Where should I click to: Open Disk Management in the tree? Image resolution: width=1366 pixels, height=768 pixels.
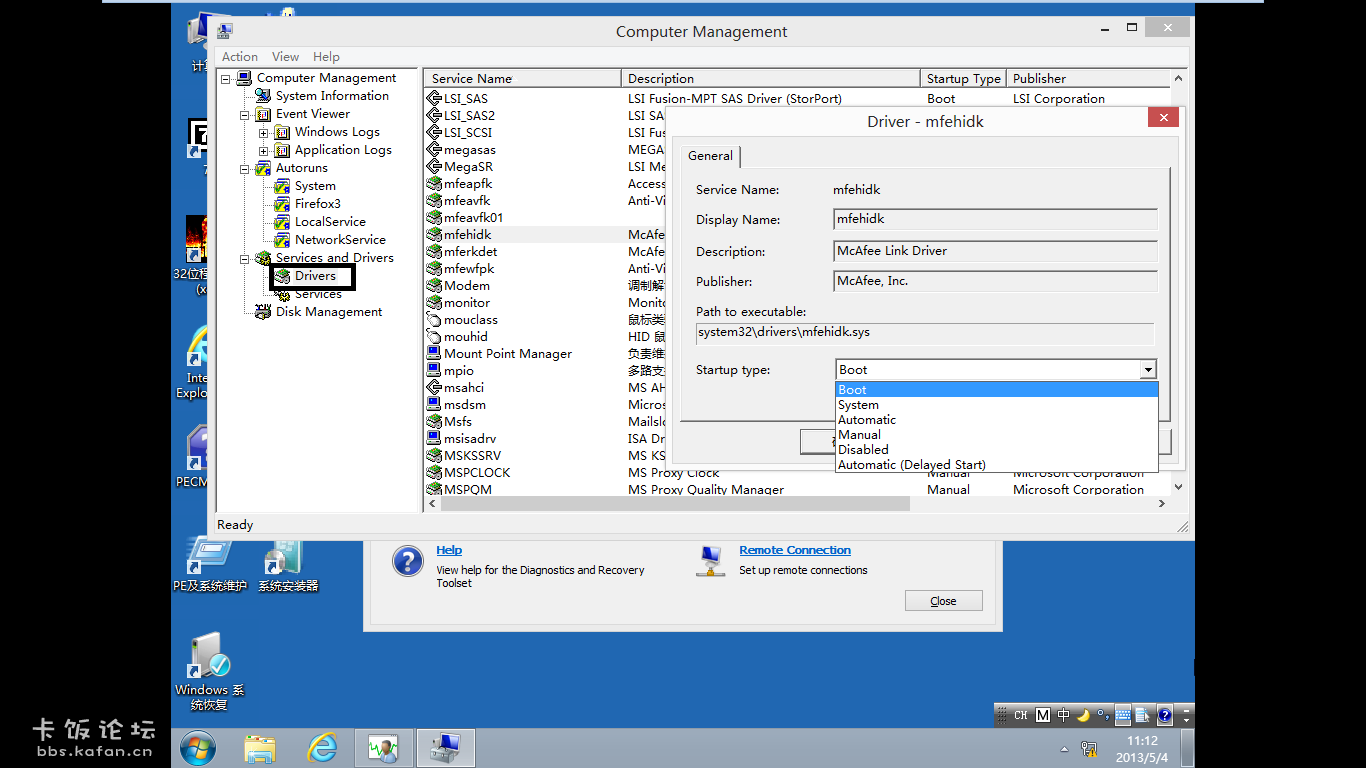click(329, 312)
